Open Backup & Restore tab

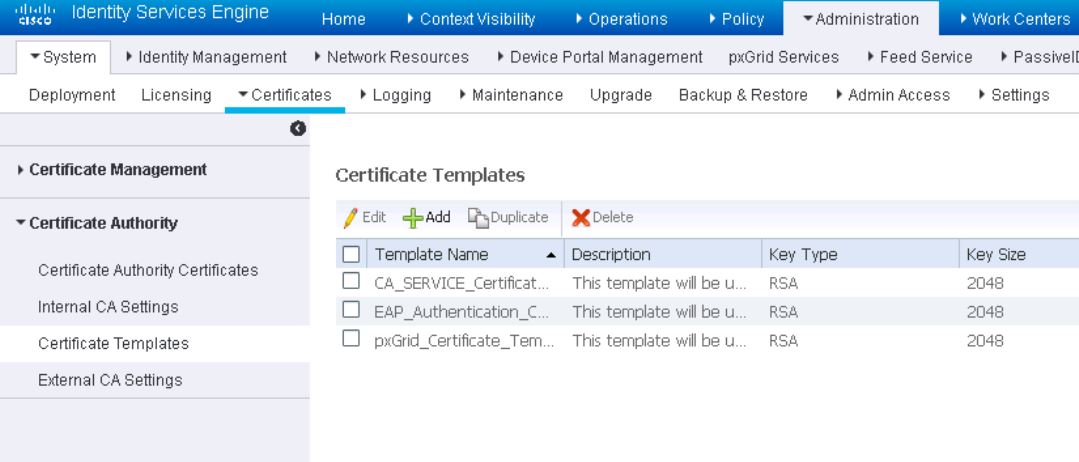(743, 95)
